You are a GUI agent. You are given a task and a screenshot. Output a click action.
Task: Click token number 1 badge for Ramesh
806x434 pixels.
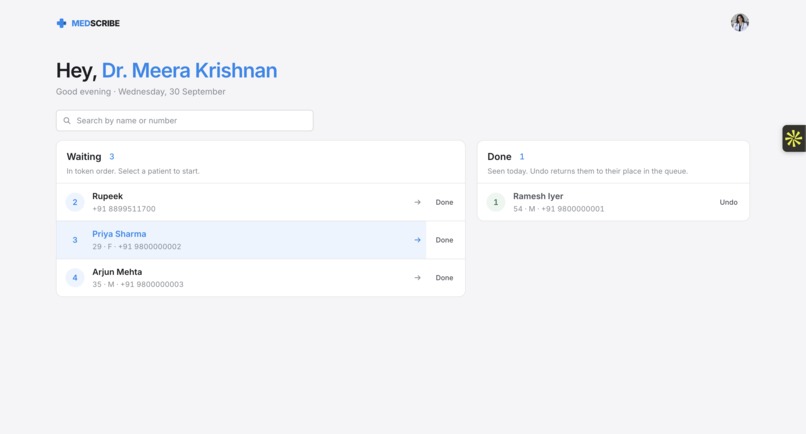[x=496, y=202]
